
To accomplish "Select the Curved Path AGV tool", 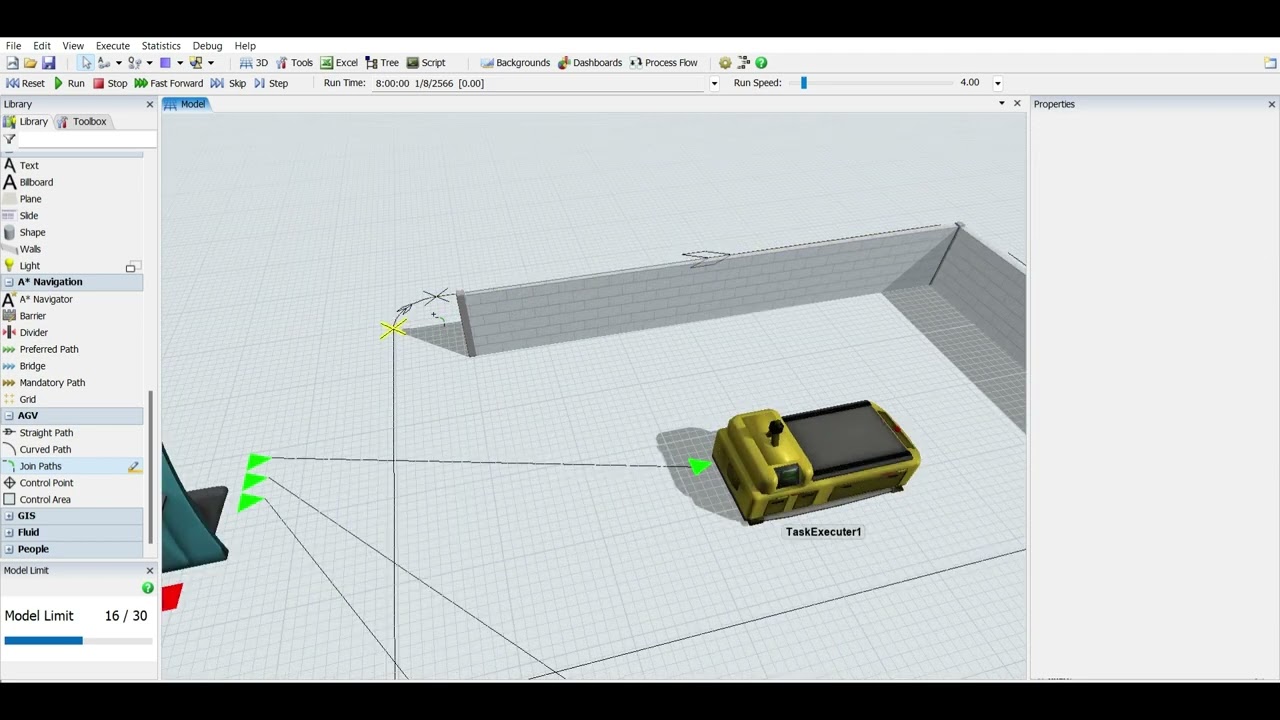I will tap(45, 449).
